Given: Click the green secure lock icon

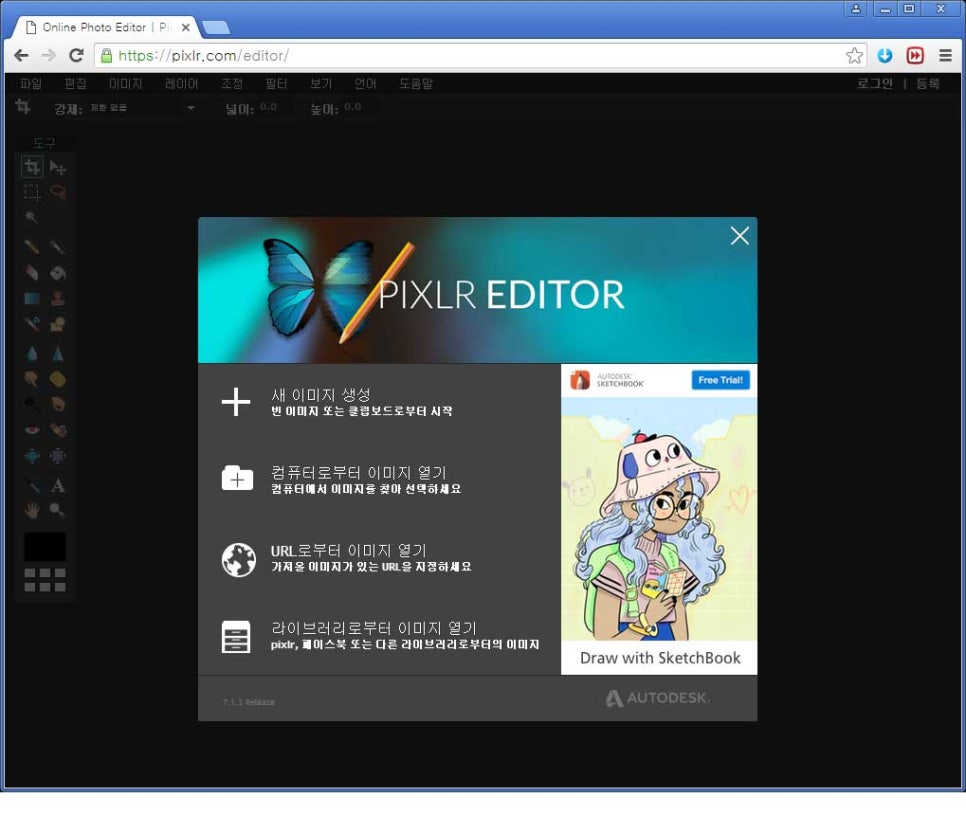Looking at the screenshot, I should click(x=106, y=55).
